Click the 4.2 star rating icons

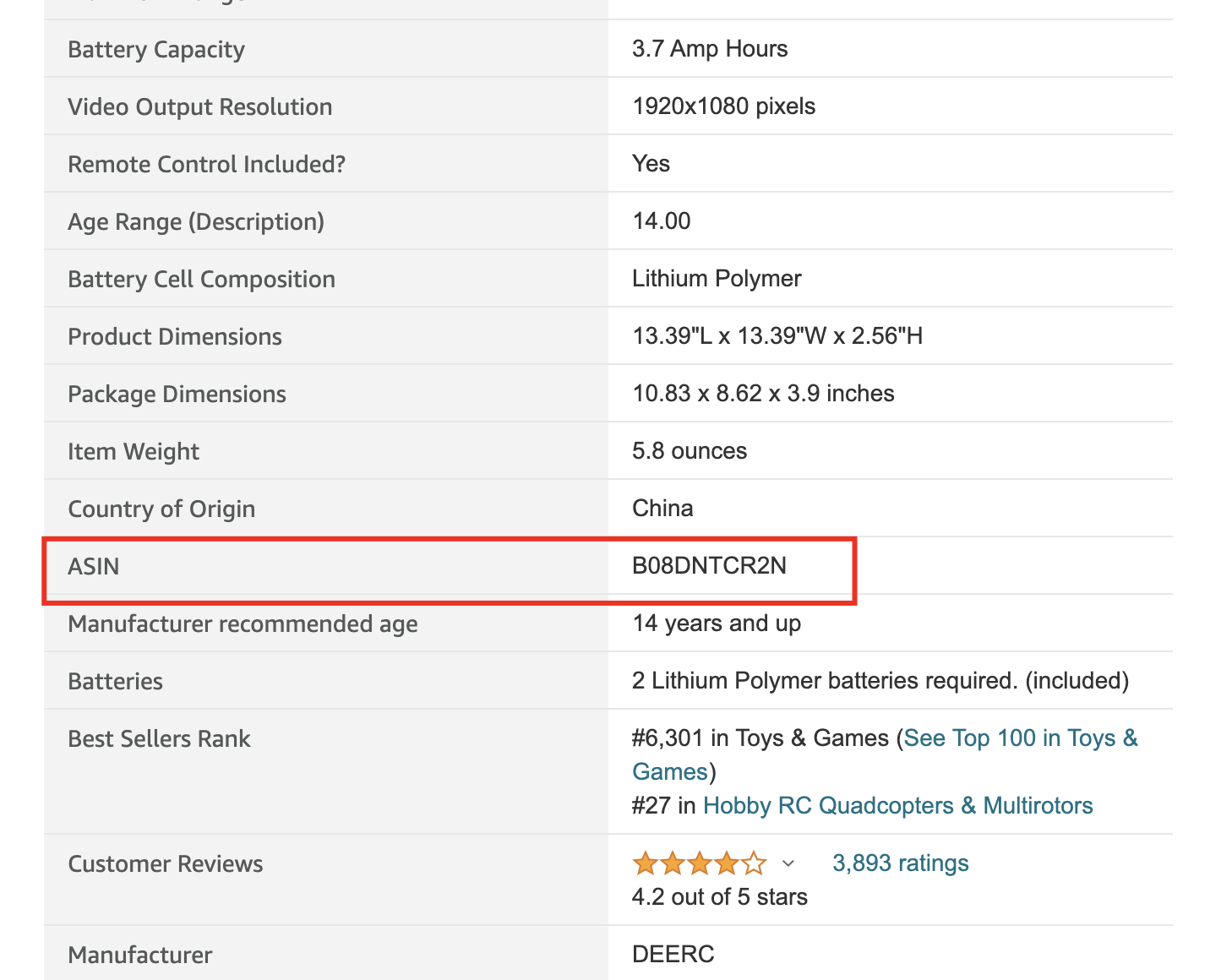click(700, 863)
